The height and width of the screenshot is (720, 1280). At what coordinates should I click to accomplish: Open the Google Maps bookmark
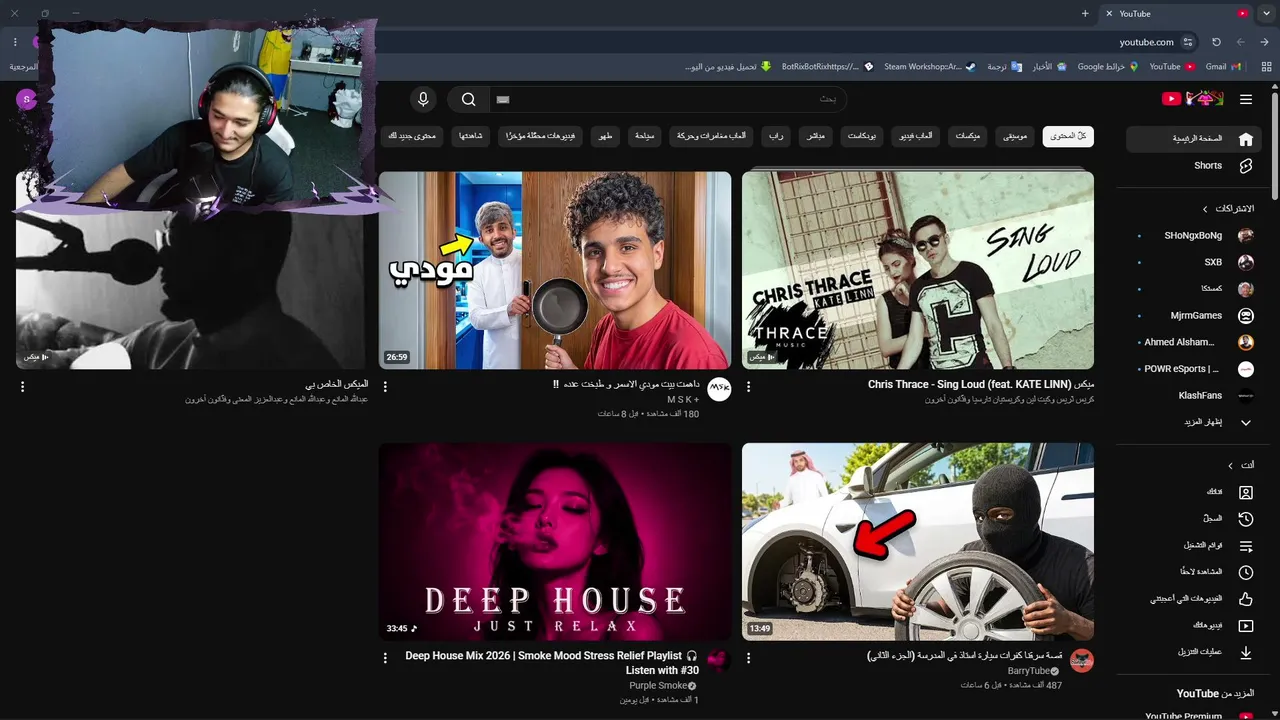1108,67
